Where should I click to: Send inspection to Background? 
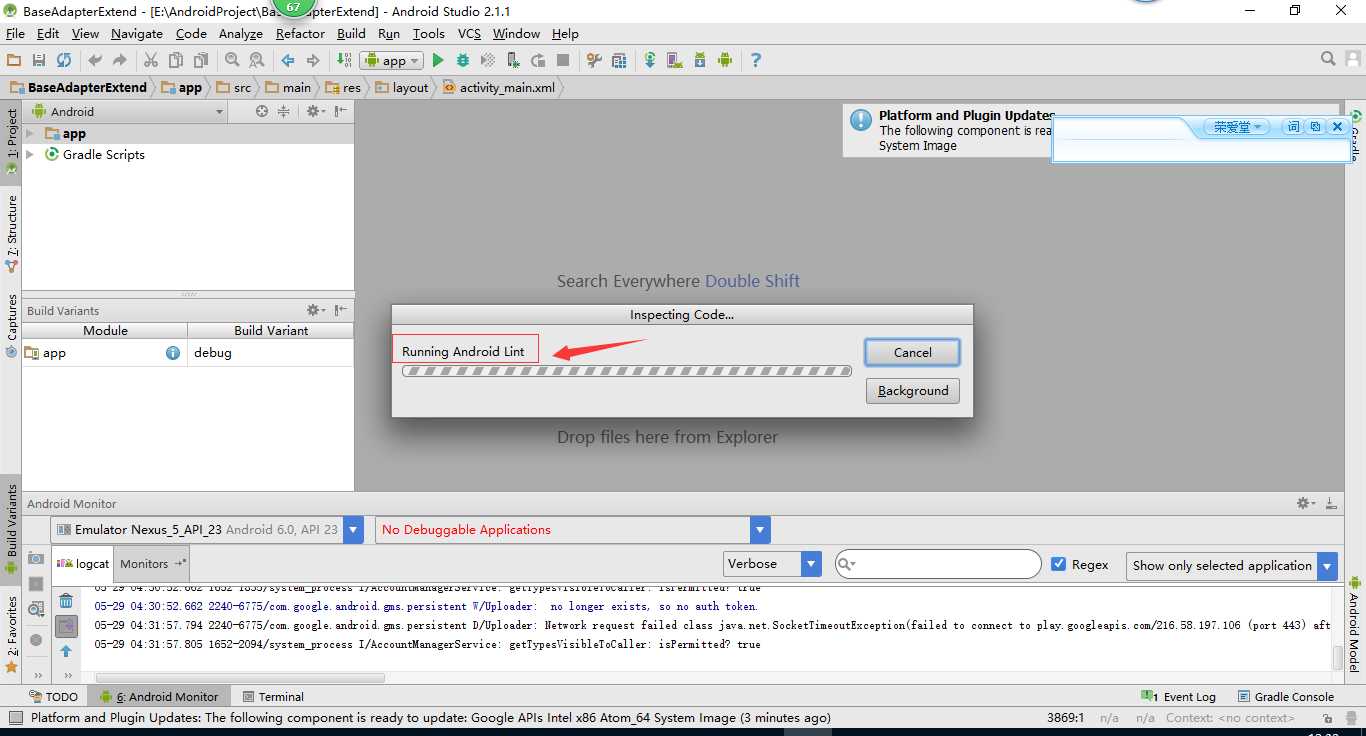(912, 391)
